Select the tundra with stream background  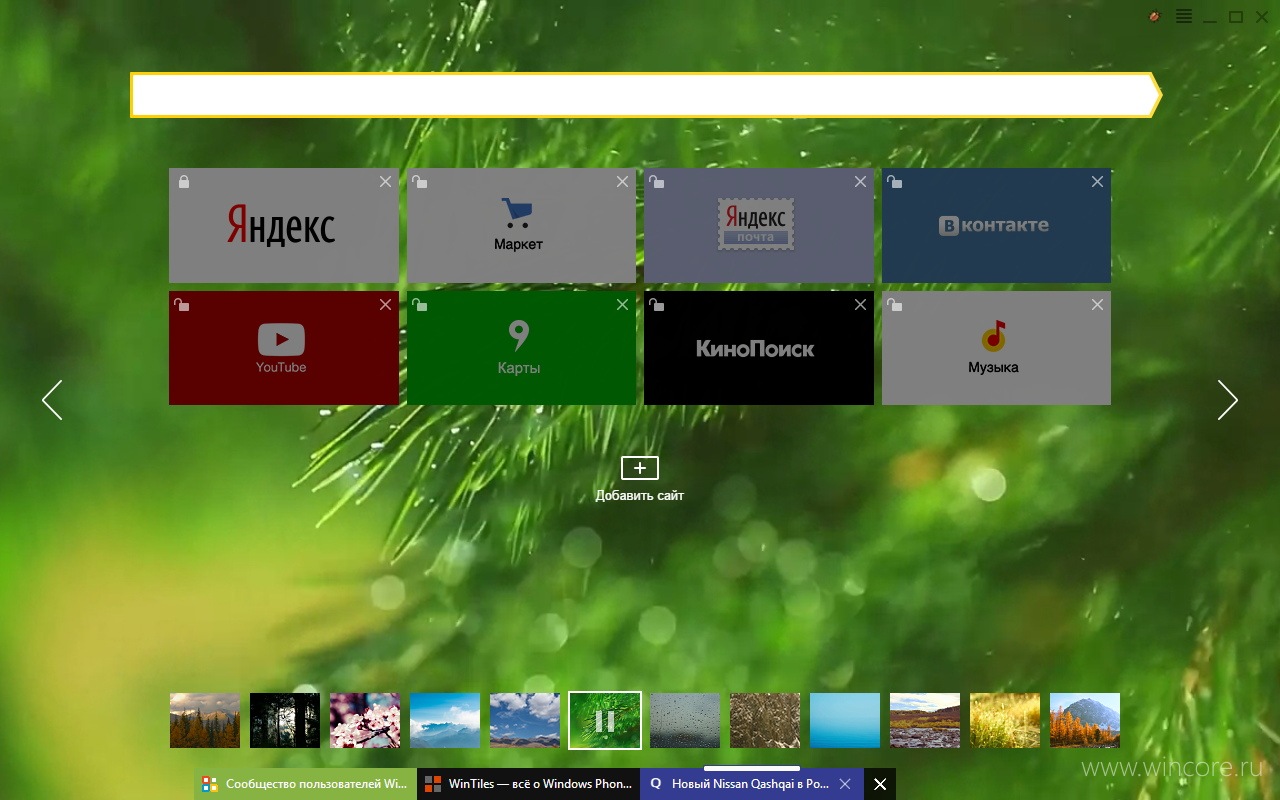point(925,720)
